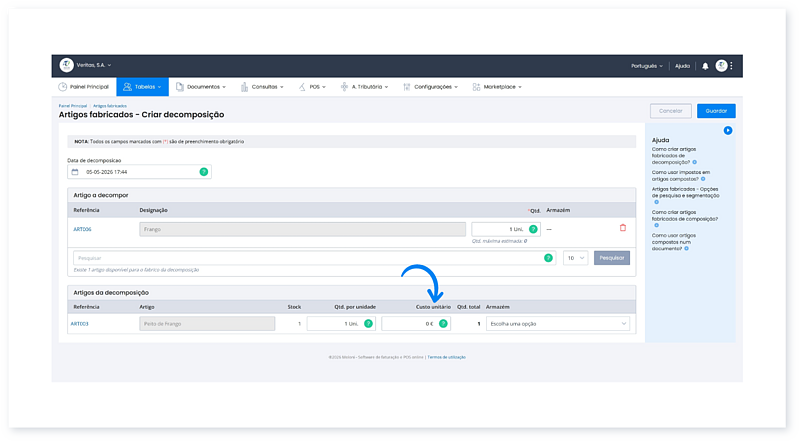This screenshot has width=800, height=442.
Task: Click help icon in Qtd. por unidade field
Action: click(x=368, y=324)
